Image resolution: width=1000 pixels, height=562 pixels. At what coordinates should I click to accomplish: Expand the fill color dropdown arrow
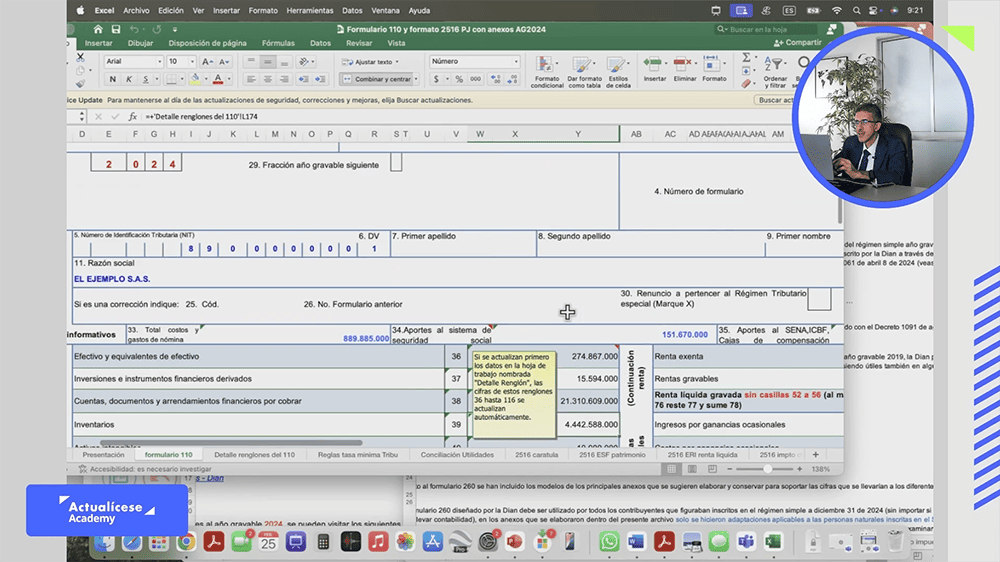click(x=205, y=79)
